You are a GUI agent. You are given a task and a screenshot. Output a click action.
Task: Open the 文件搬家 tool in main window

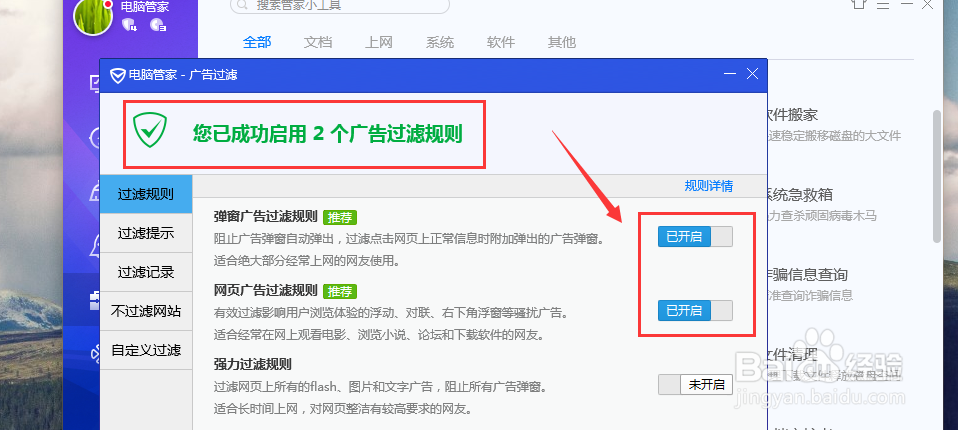[x=792, y=115]
